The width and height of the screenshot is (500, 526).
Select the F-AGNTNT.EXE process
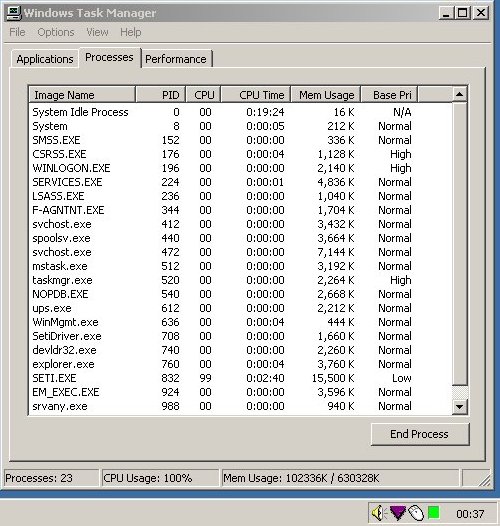pos(240,210)
